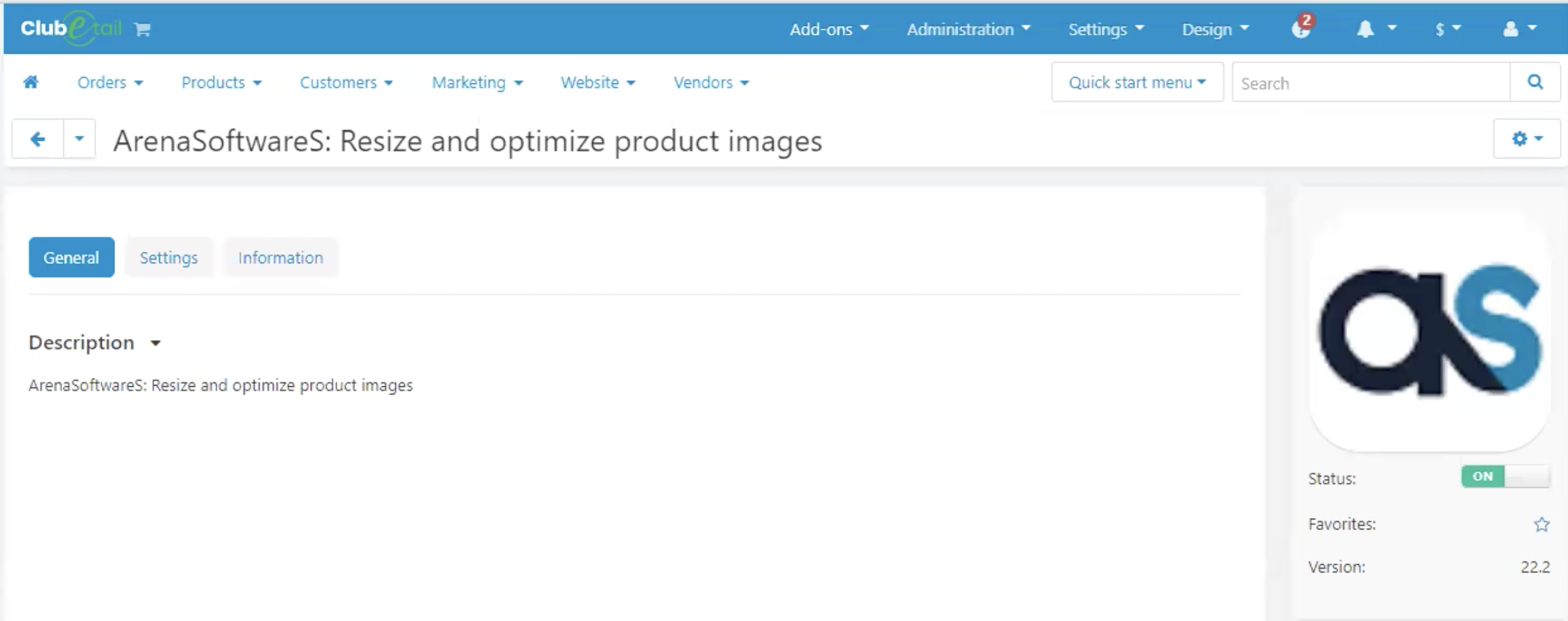Open the Website menu
This screenshot has width=1568, height=621.
point(598,82)
